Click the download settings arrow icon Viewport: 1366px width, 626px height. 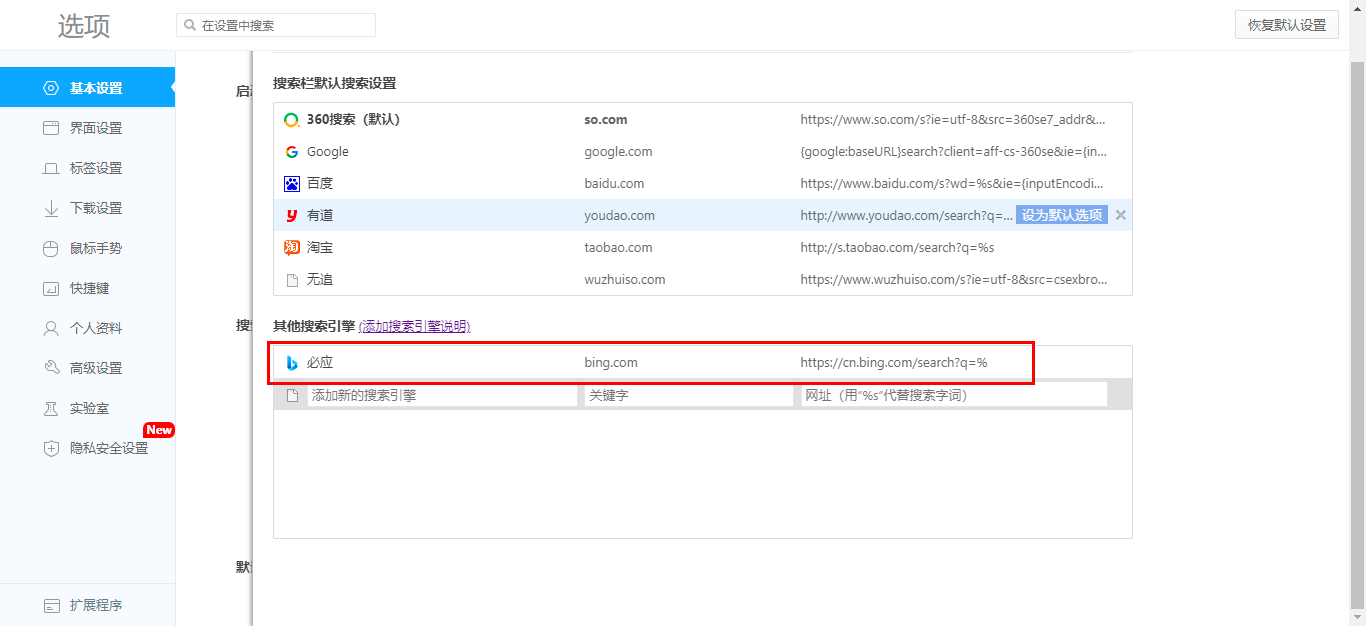(51, 208)
